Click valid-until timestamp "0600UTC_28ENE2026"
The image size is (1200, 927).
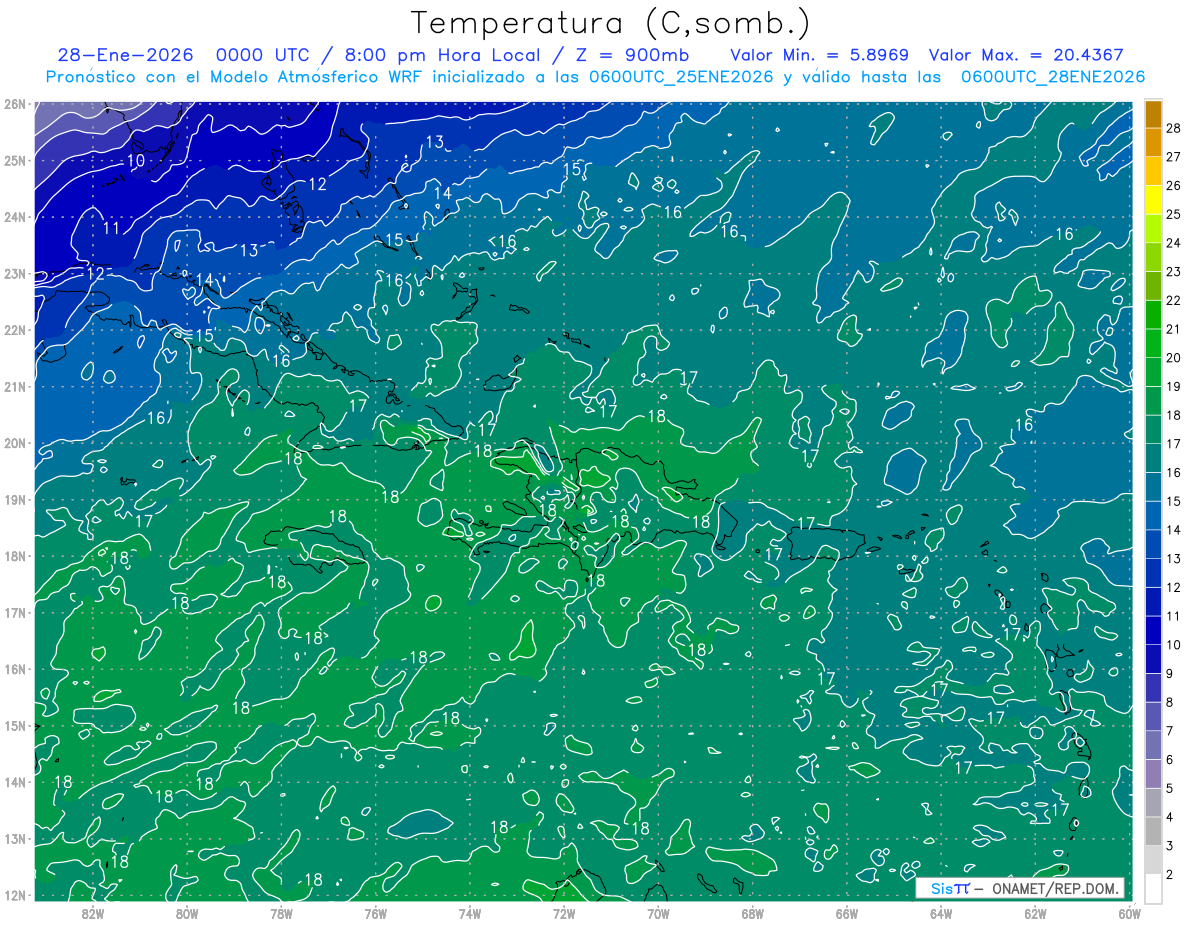(x=1053, y=77)
